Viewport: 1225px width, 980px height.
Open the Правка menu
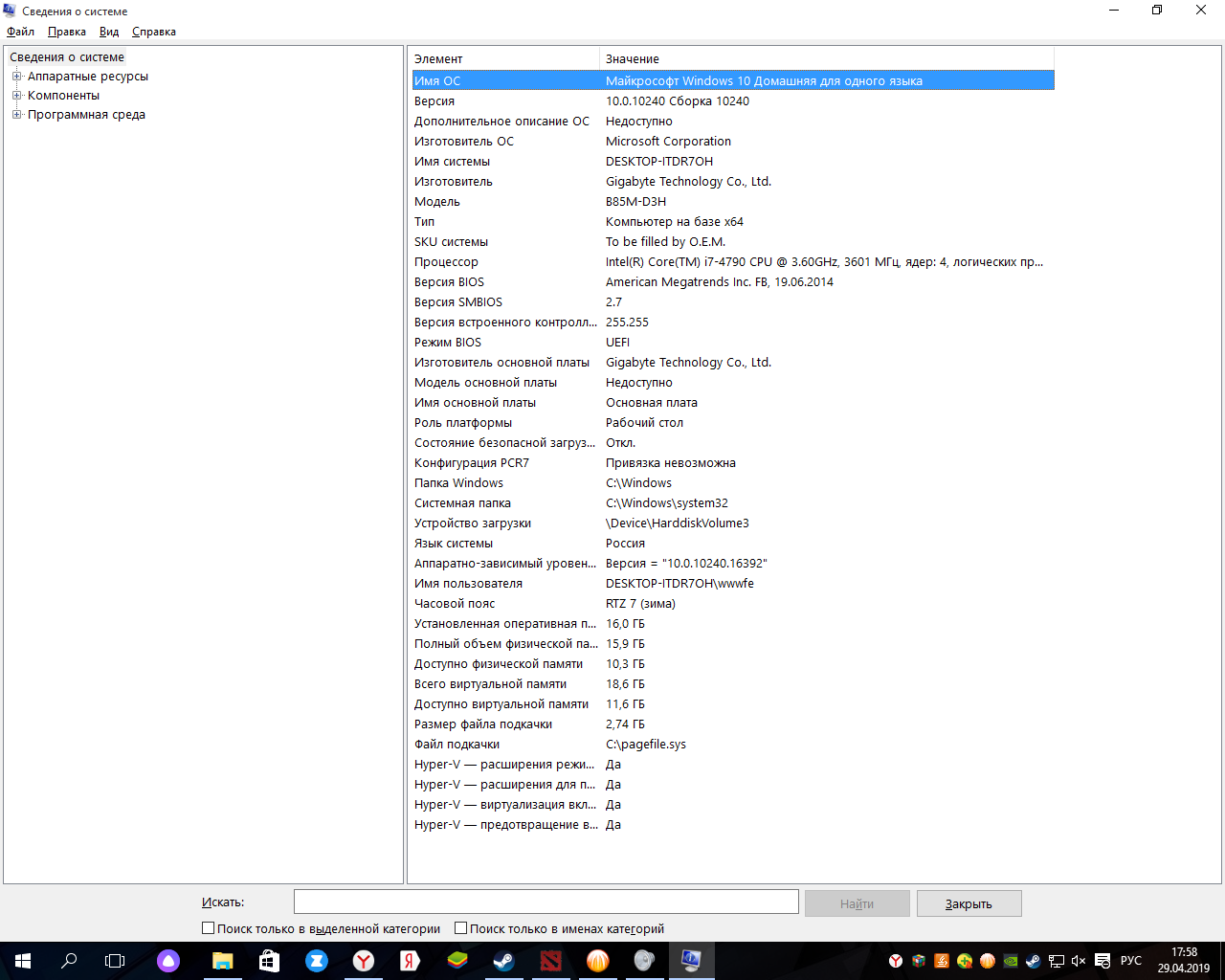[x=67, y=32]
